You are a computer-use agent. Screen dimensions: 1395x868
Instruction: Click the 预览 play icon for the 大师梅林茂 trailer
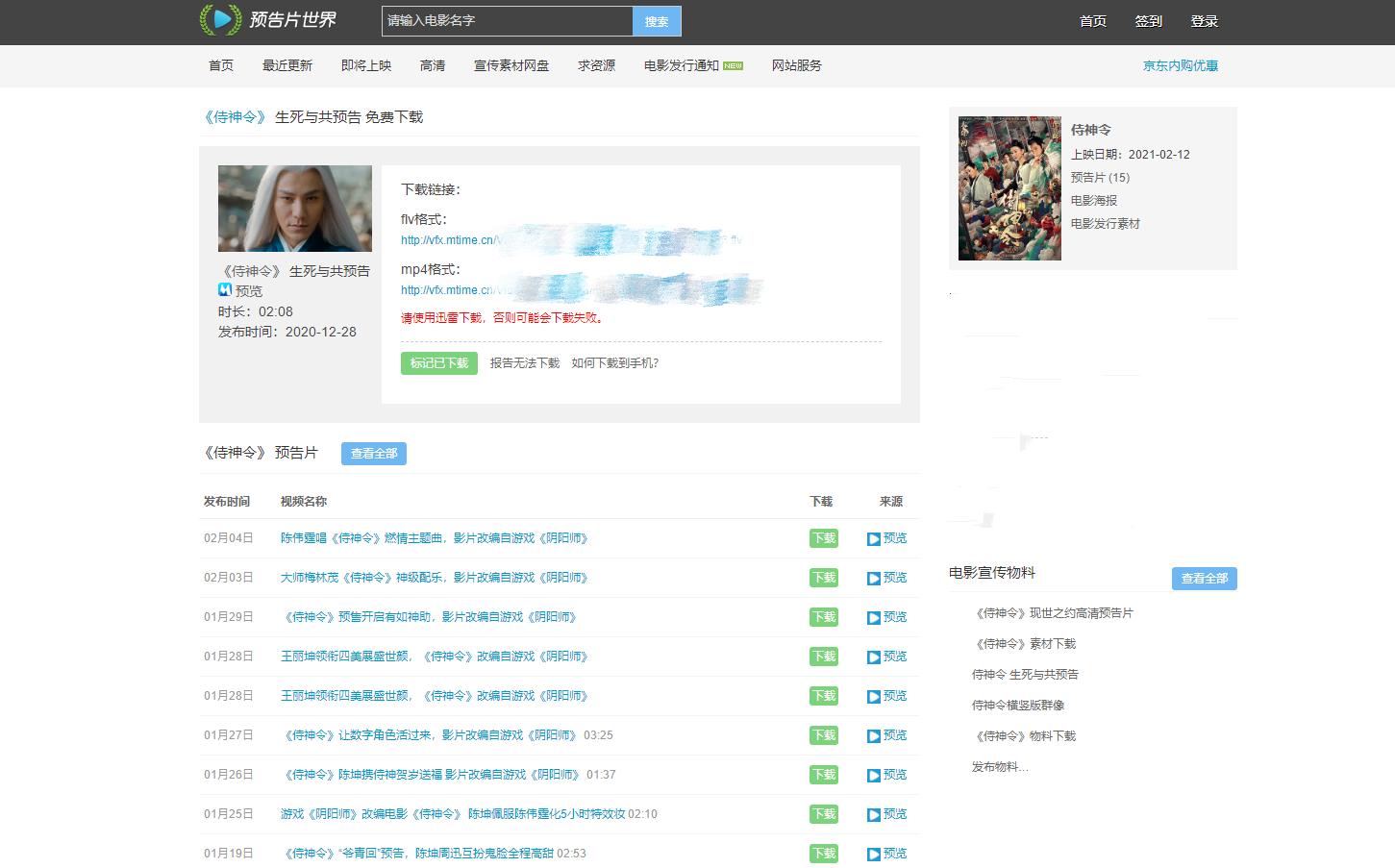[873, 578]
